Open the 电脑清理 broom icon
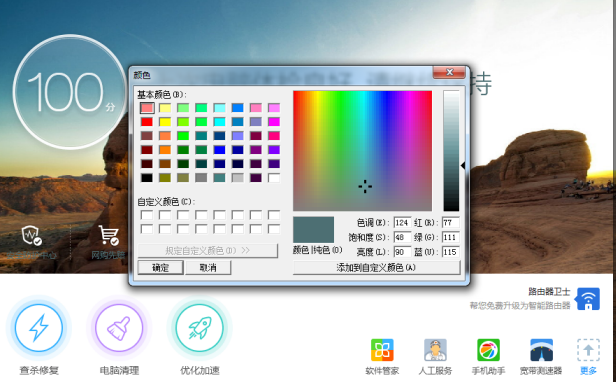The image size is (616, 382). [119, 327]
